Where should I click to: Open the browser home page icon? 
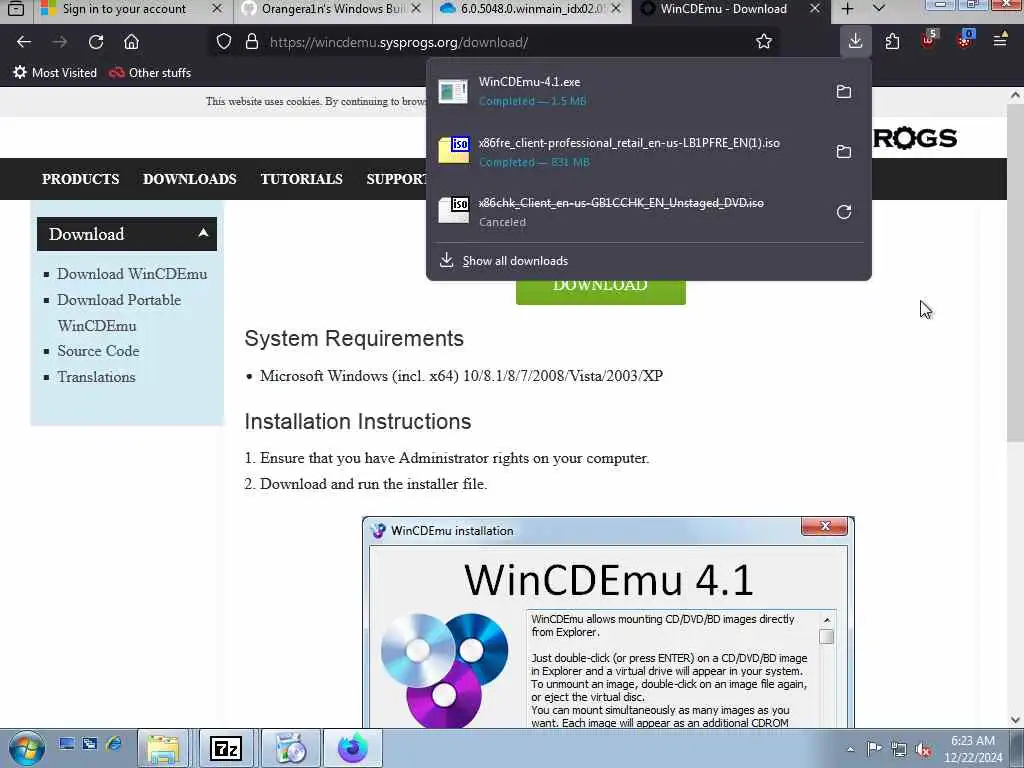pyautogui.click(x=131, y=42)
